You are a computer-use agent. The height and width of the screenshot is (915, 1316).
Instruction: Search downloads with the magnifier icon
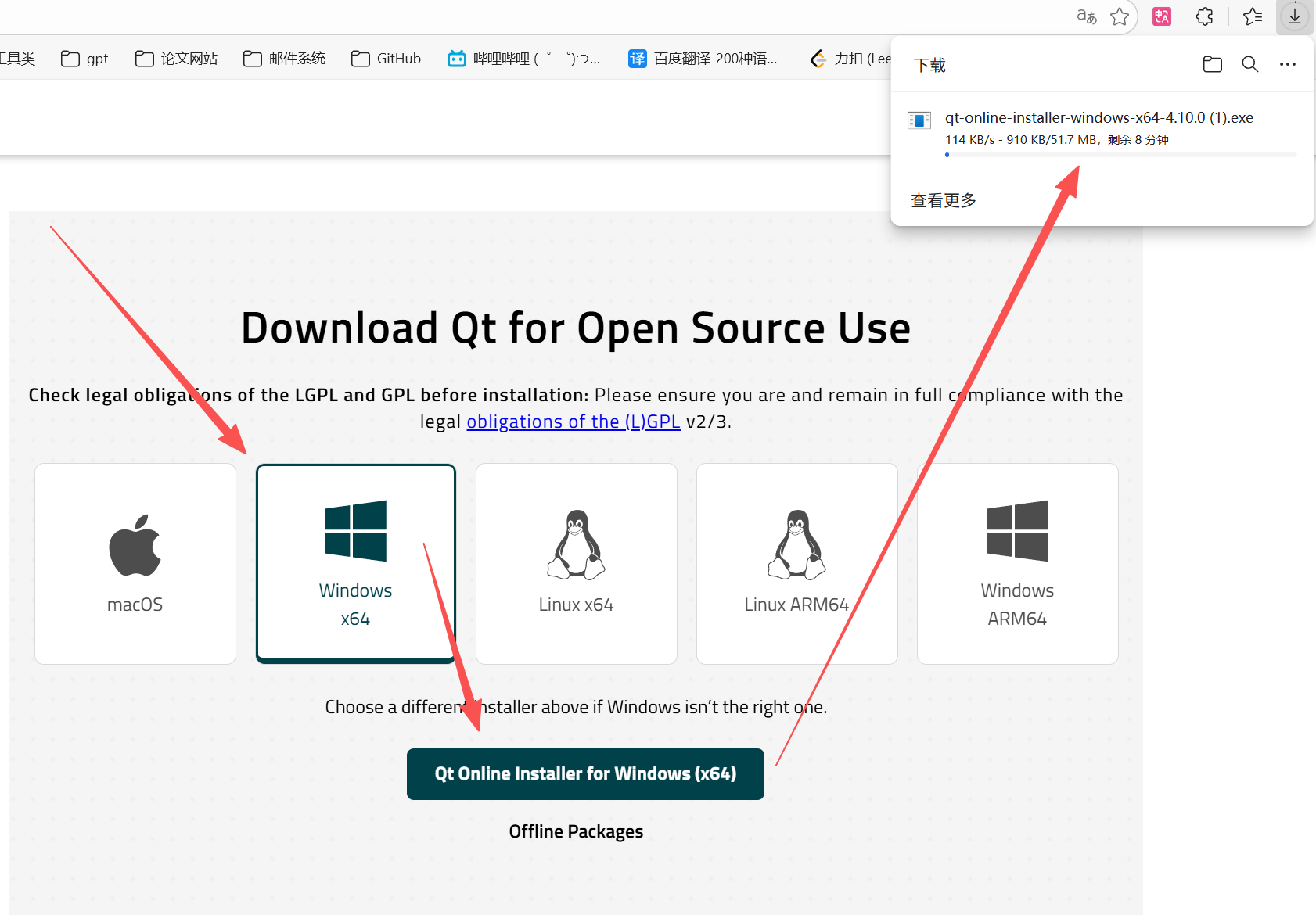point(1250,64)
